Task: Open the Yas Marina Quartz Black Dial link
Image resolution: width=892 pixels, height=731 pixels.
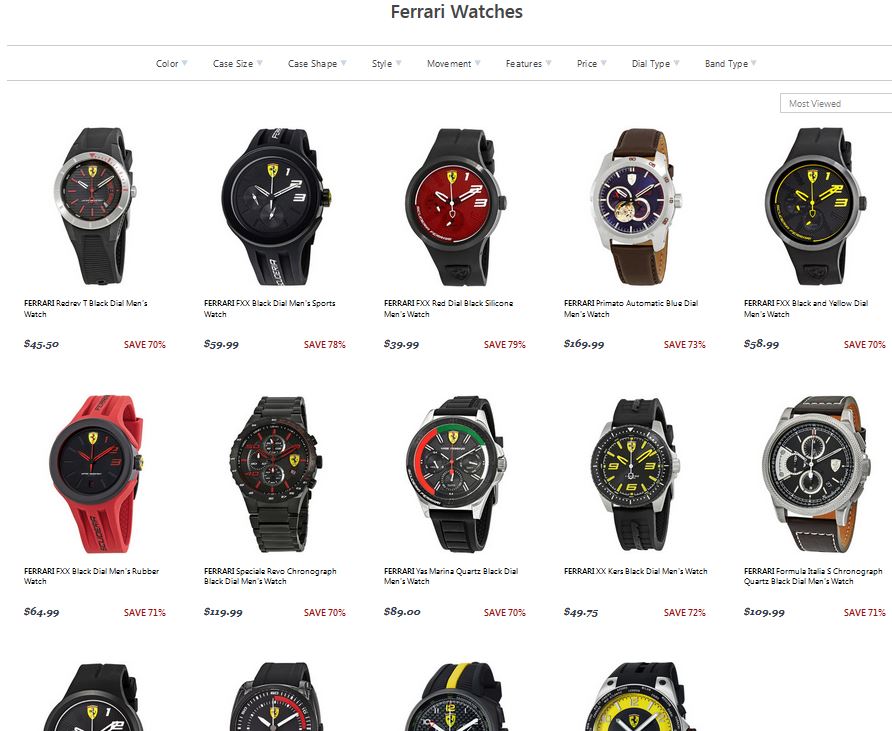Action: click(451, 576)
